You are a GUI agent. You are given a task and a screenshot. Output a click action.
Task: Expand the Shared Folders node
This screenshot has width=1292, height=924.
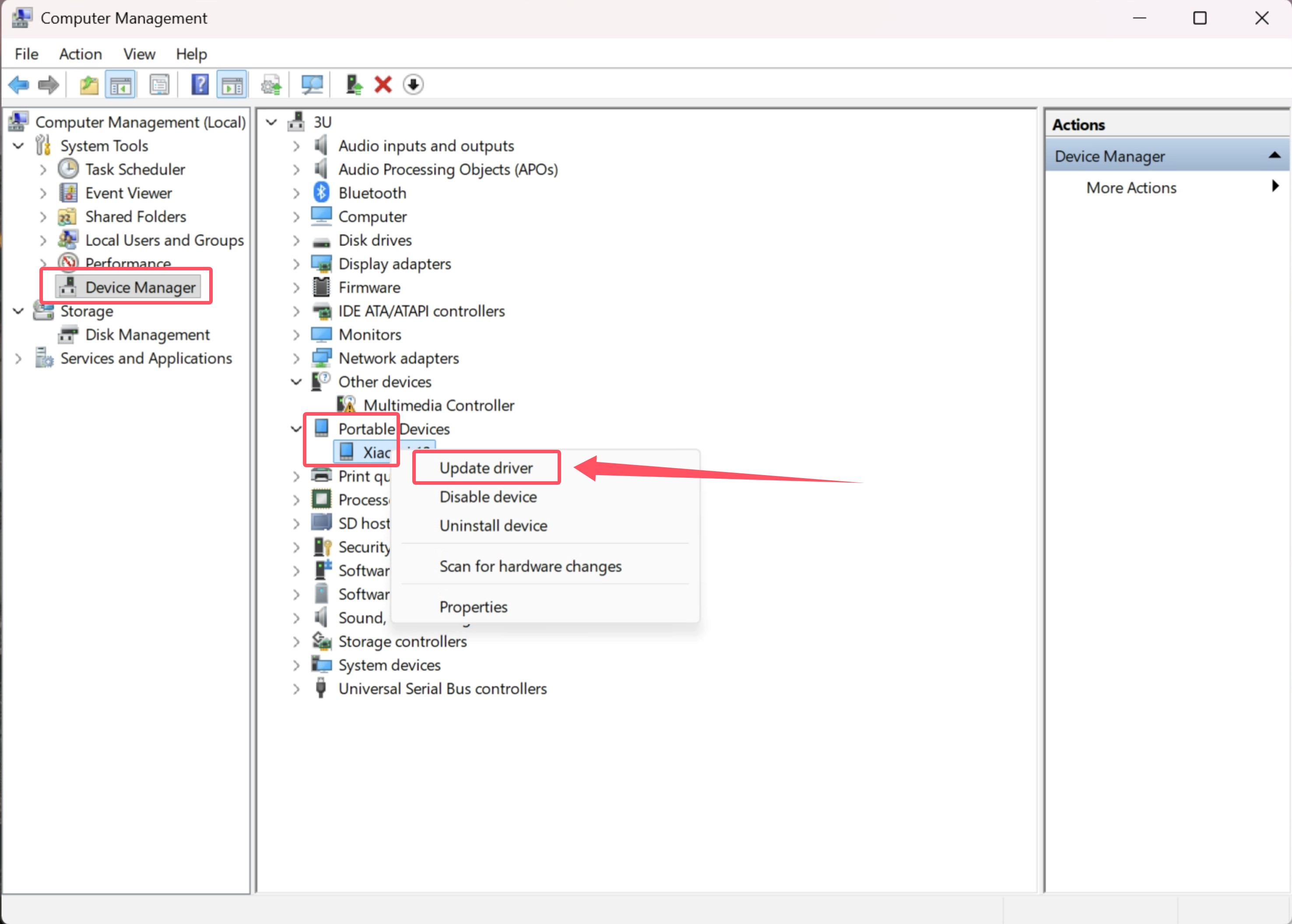coord(43,217)
